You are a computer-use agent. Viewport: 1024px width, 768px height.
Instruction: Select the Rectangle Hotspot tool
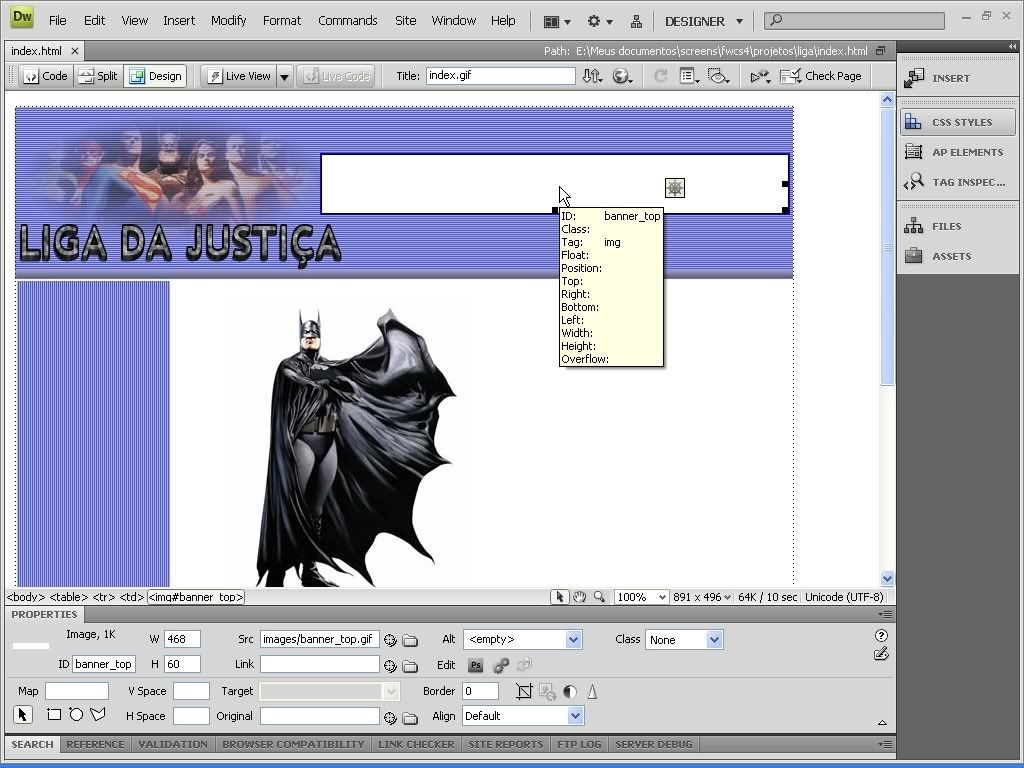[x=54, y=714]
